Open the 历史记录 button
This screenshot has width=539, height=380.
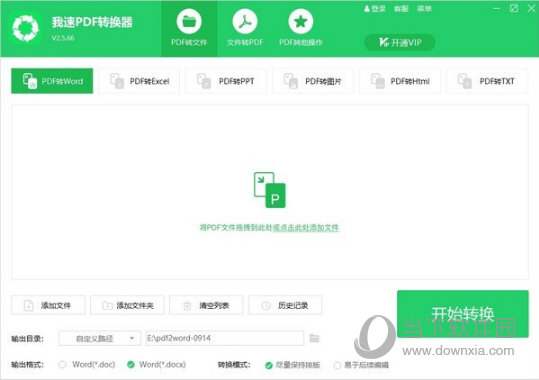click(285, 305)
